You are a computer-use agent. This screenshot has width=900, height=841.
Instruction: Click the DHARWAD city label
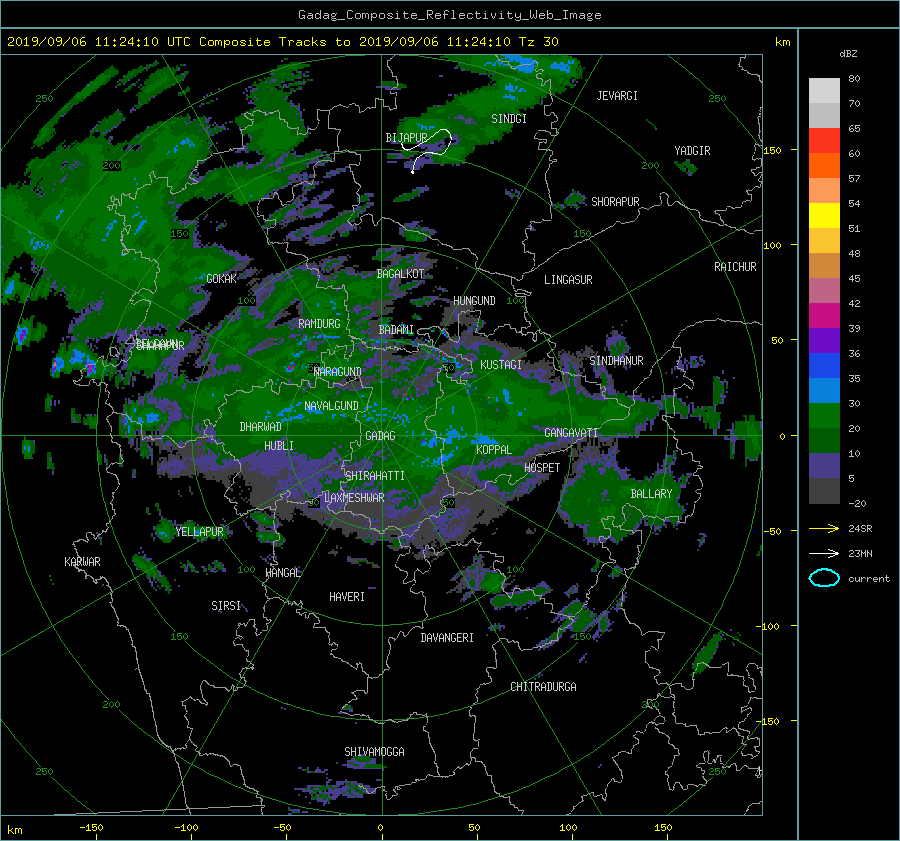coord(261,427)
